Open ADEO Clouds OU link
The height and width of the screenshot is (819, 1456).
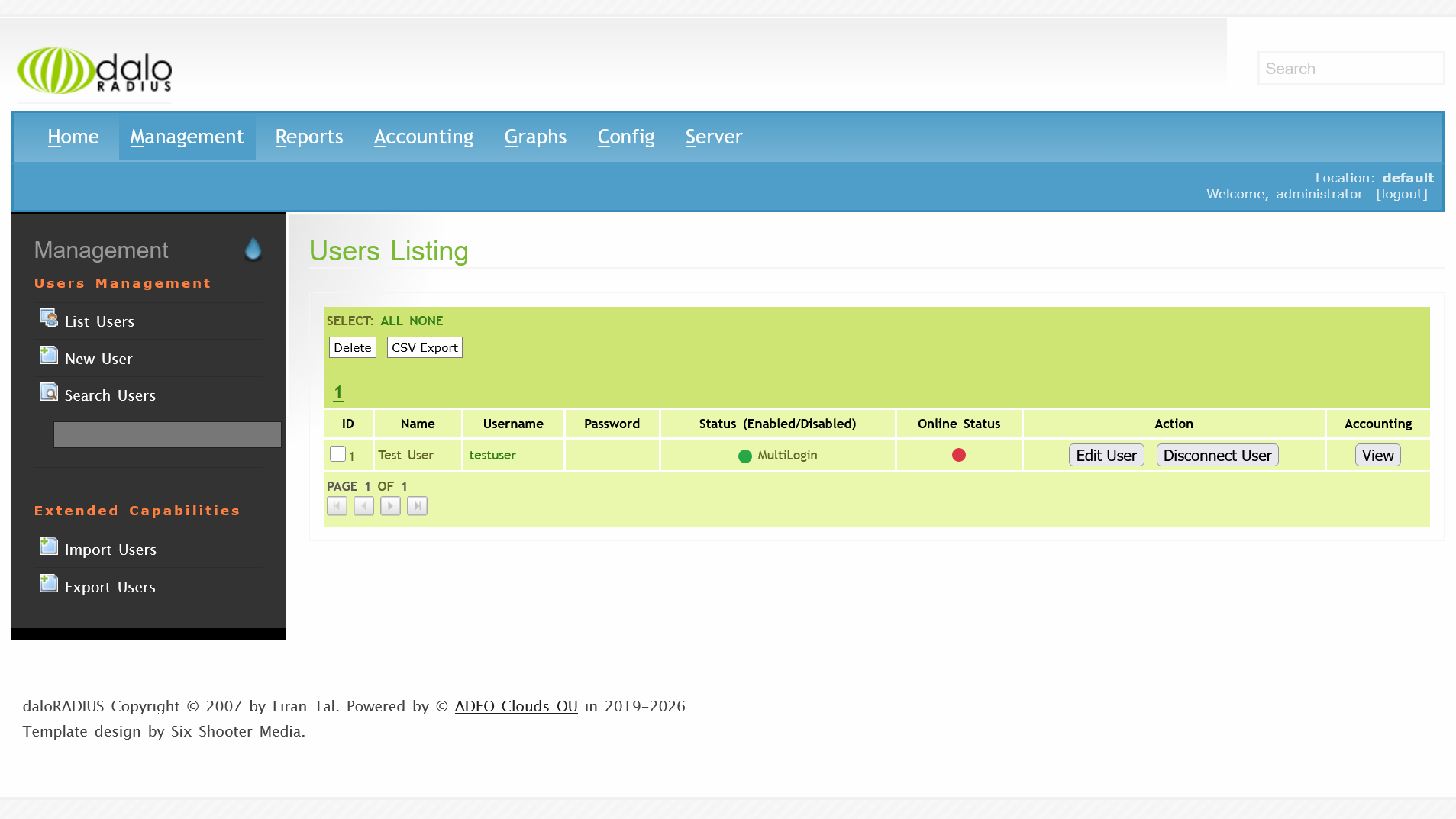tap(516, 706)
